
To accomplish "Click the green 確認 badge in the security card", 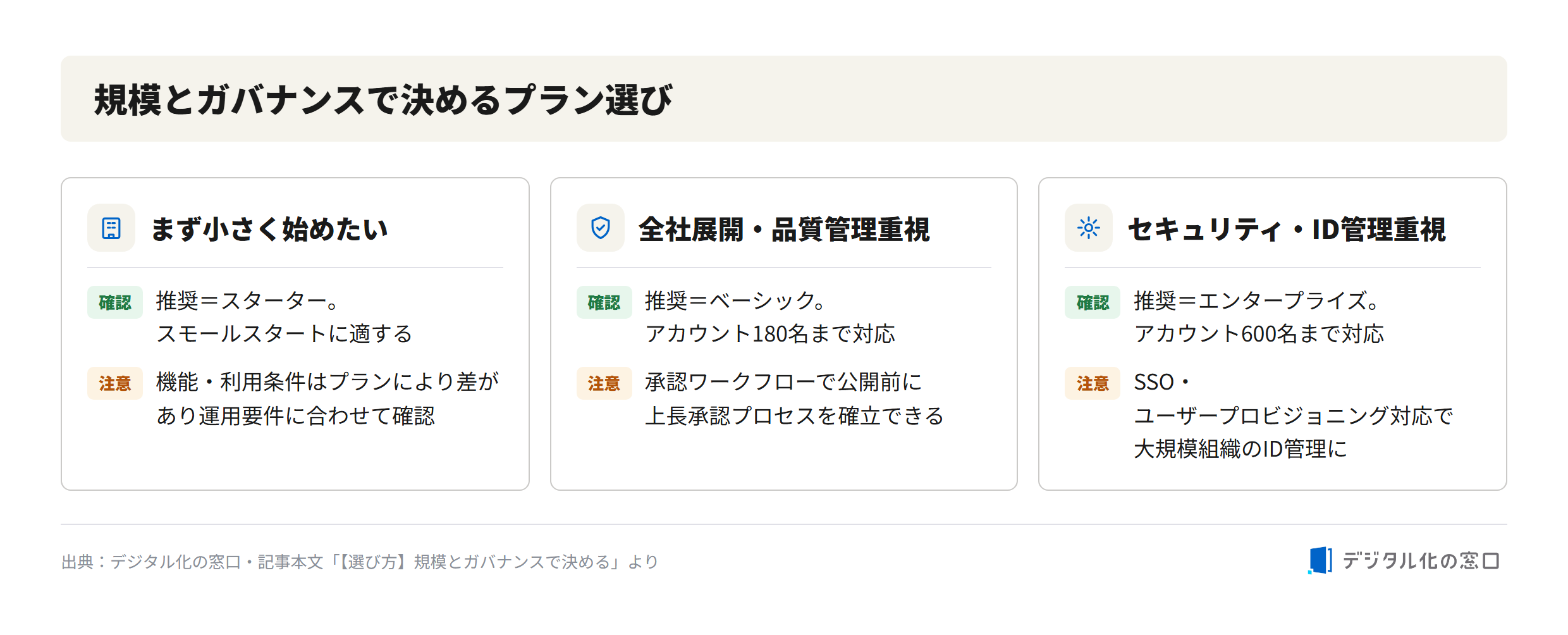I will tap(1093, 302).
